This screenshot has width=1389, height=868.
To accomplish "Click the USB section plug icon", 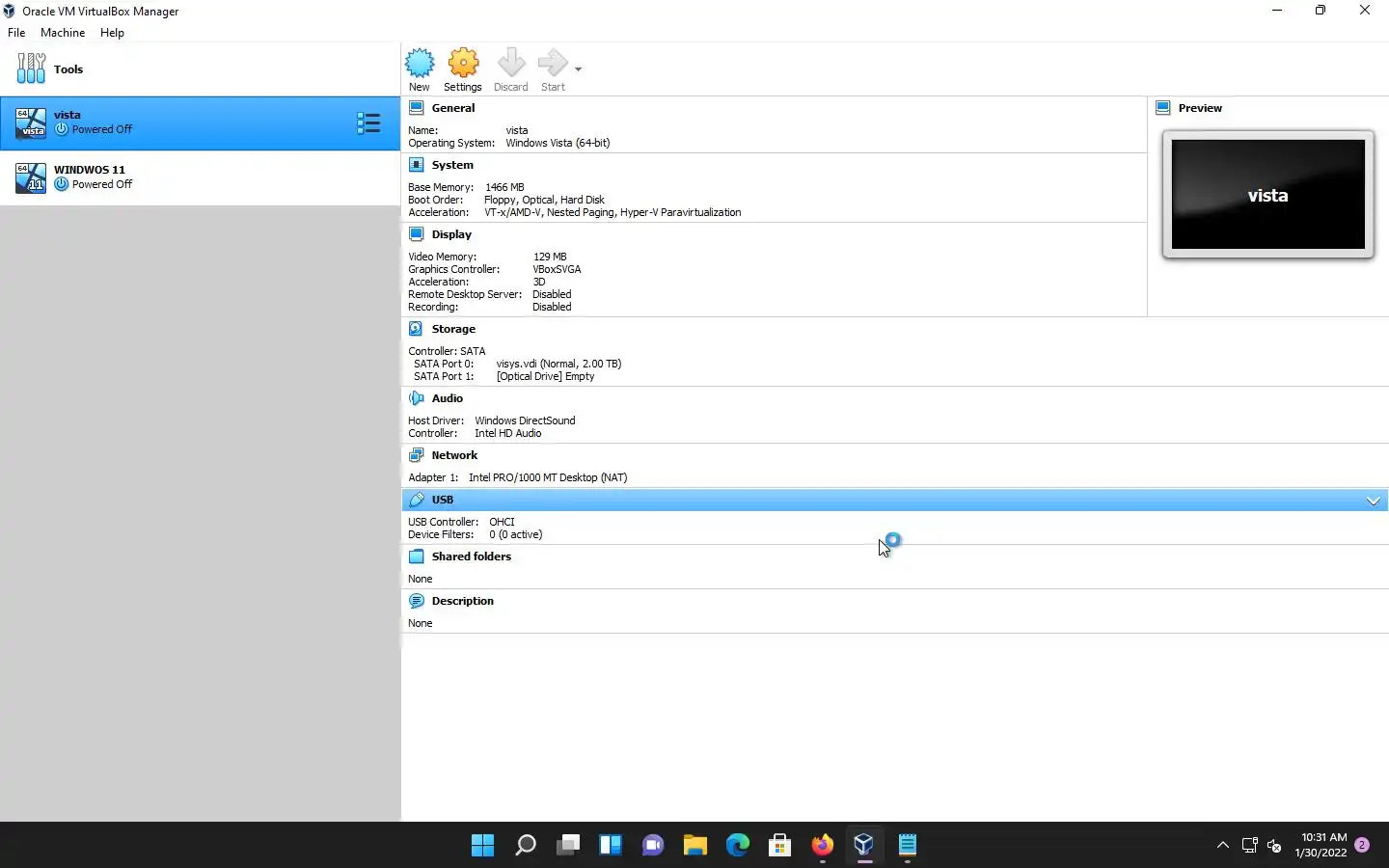I will (417, 500).
